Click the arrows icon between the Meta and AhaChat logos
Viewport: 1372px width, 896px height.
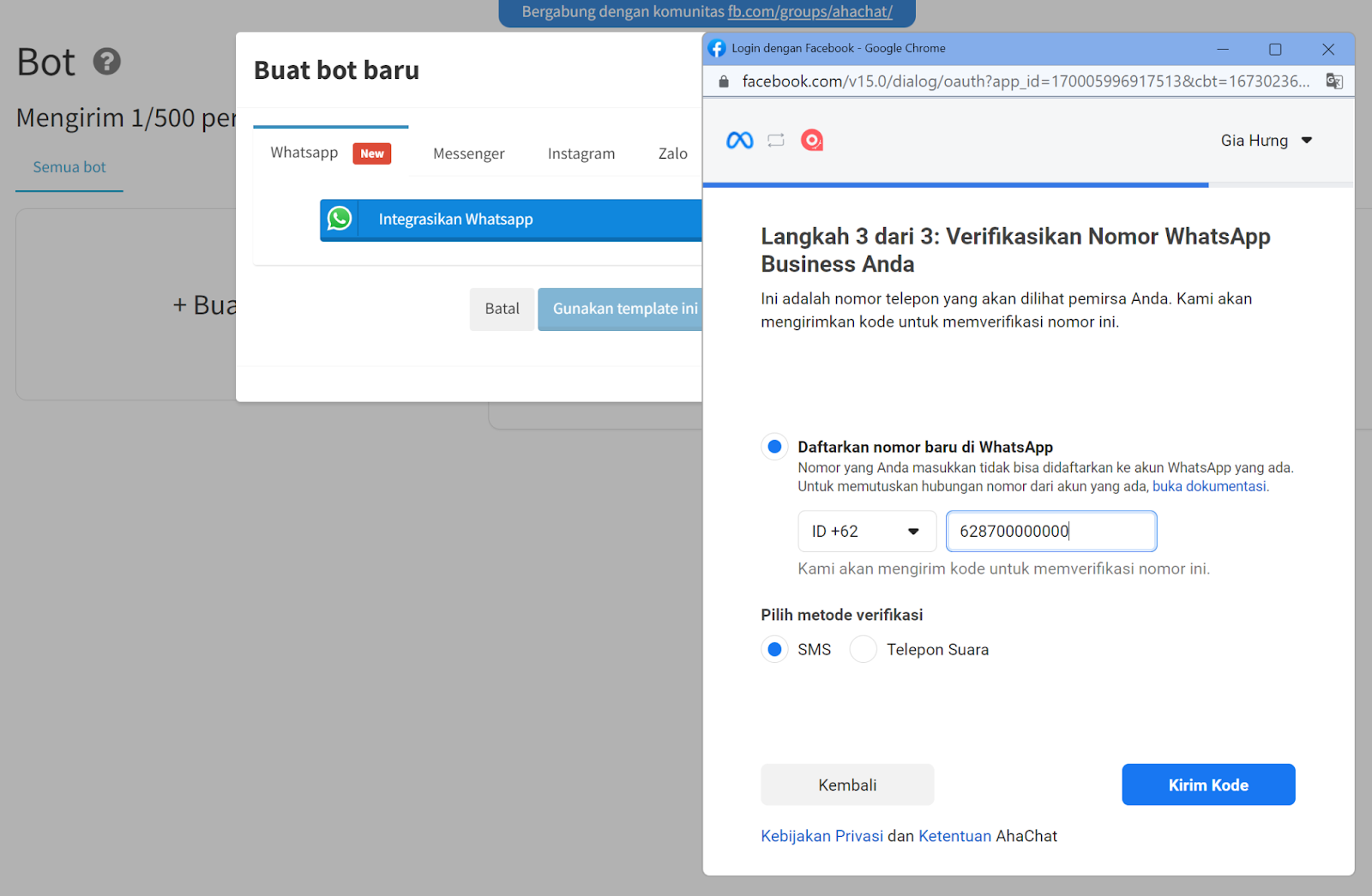tap(776, 140)
